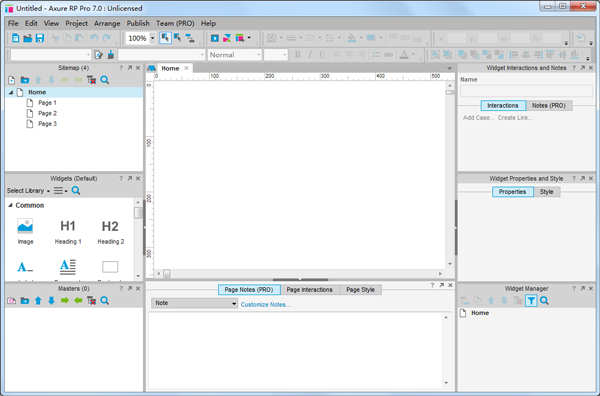Preview the prototype with the play icon
The width and height of the screenshot is (600, 396).
point(215,38)
